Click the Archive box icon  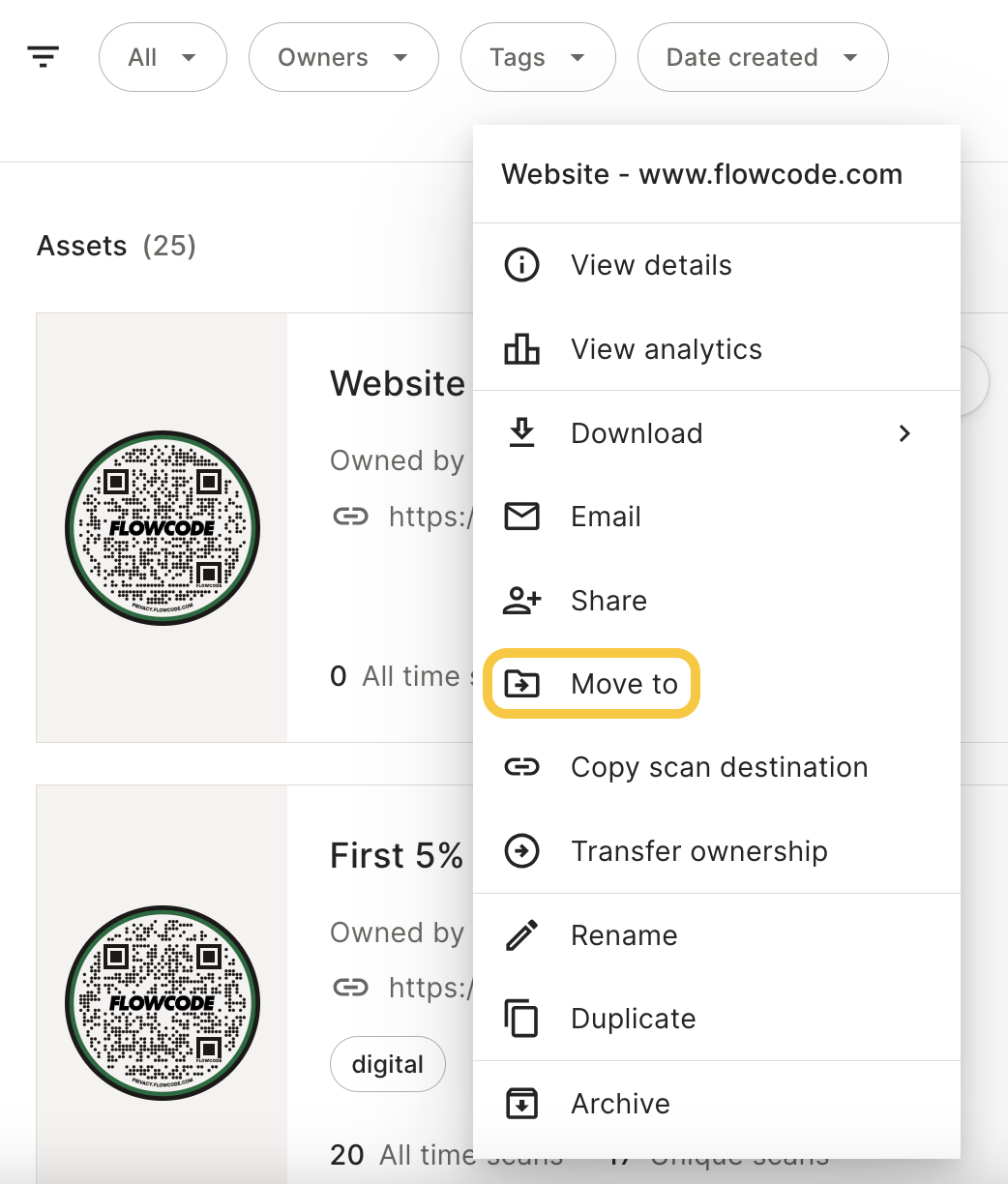coord(522,1104)
